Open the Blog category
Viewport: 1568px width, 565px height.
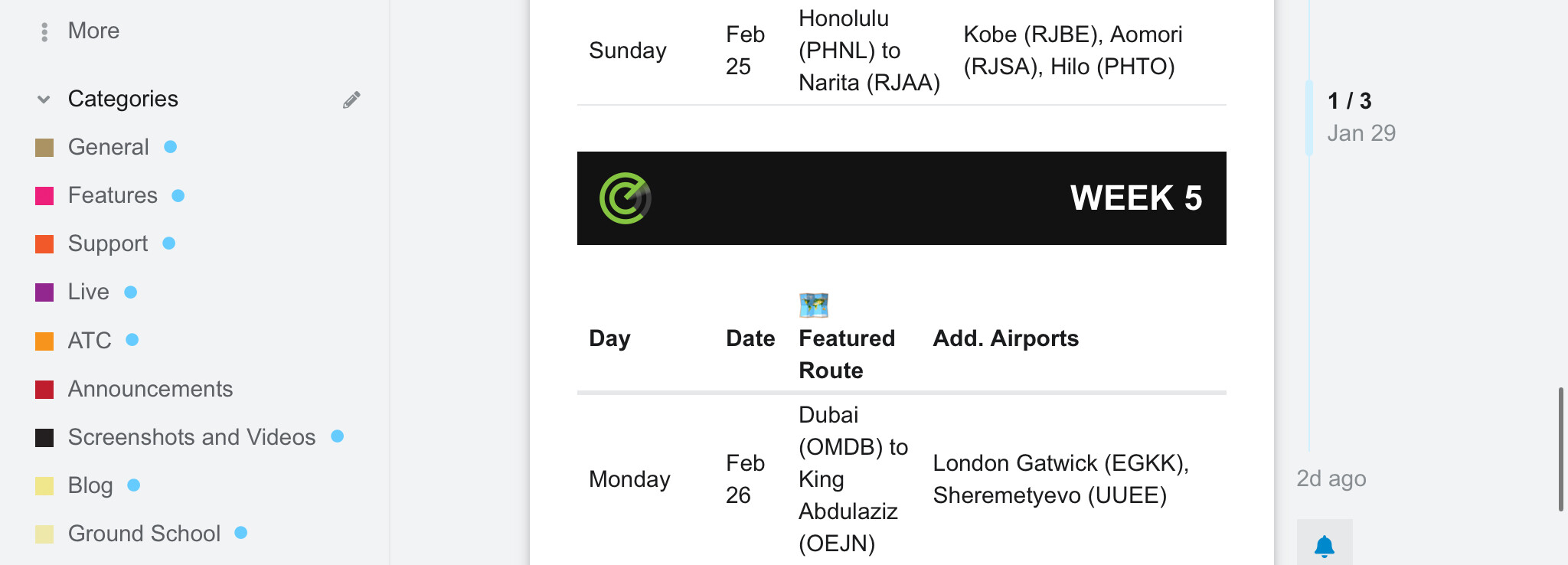pos(90,485)
